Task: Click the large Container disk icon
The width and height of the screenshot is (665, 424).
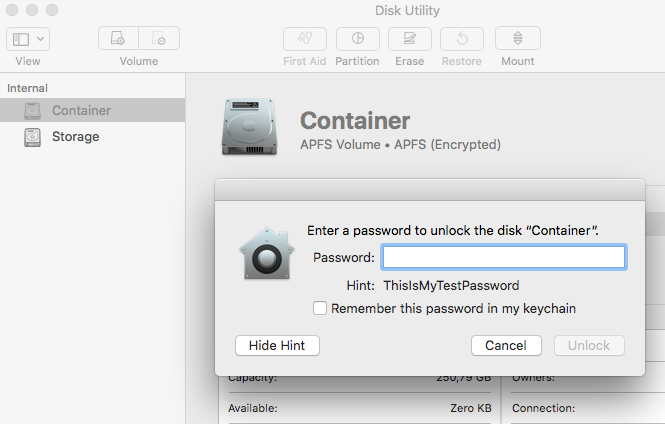Action: point(248,128)
